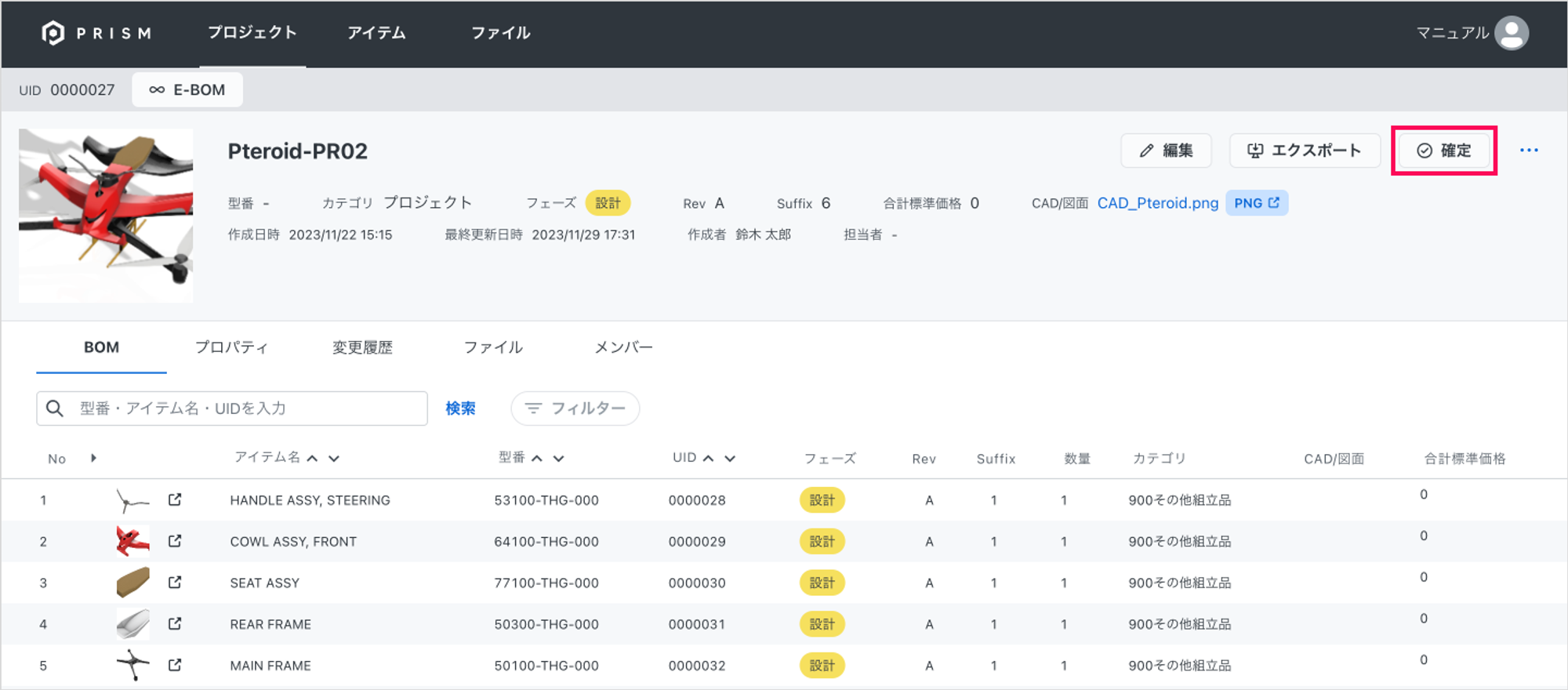Click the エクスポート button
This screenshot has height=690, width=1568.
1304,151
